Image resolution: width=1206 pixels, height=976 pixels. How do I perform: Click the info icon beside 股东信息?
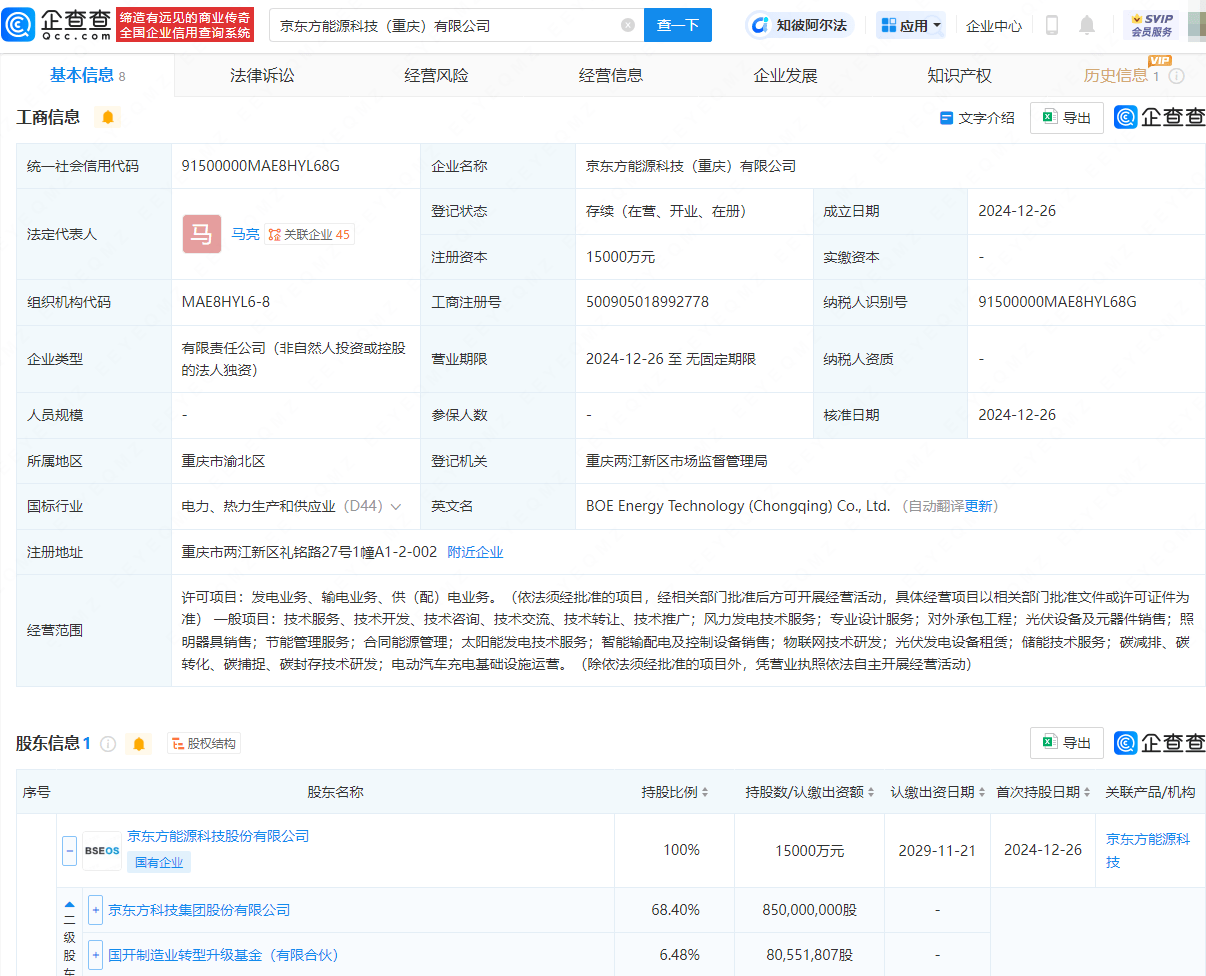[x=108, y=744]
